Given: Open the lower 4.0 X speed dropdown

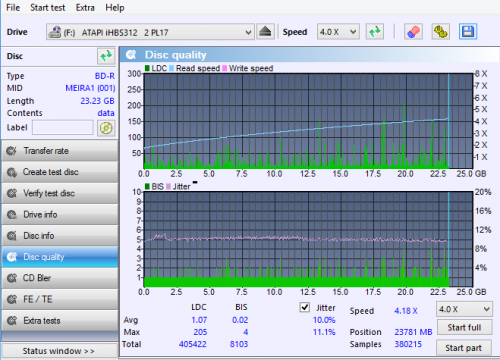Looking at the screenshot, I should coord(464,309).
